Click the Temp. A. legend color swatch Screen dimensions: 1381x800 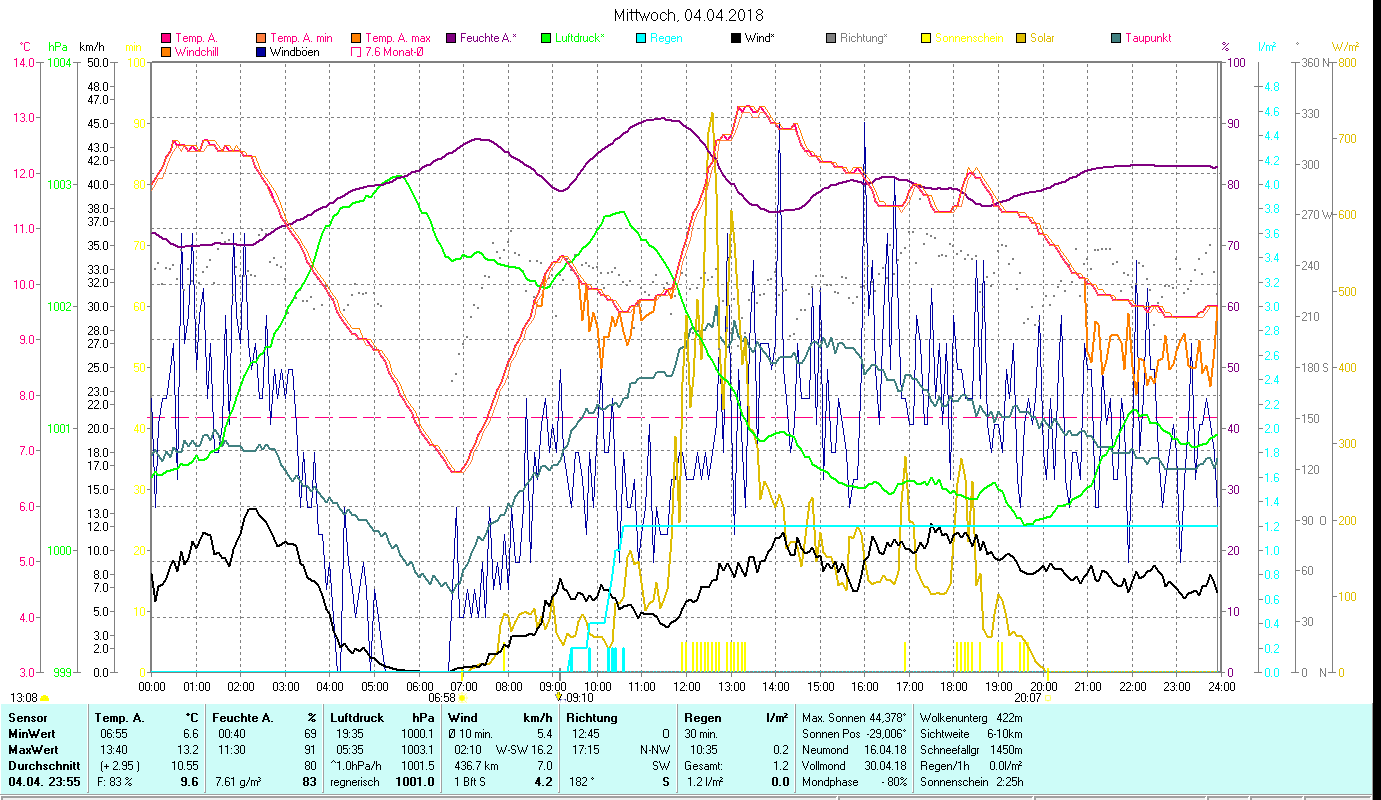coord(165,38)
